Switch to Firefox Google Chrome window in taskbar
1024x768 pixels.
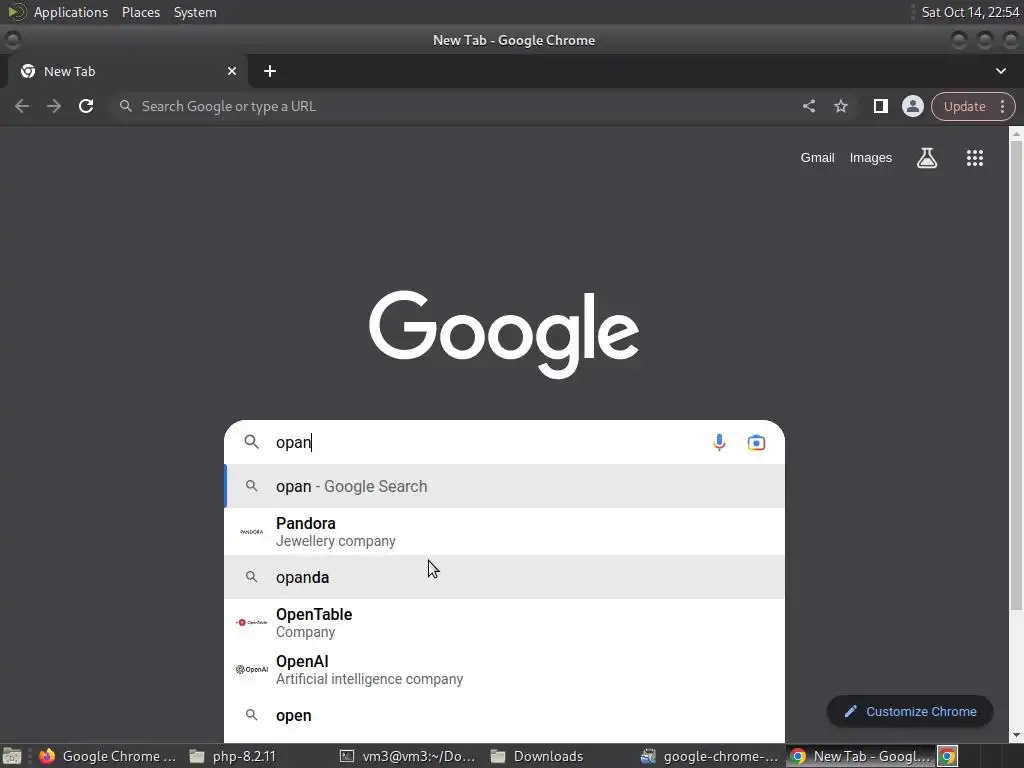point(108,756)
